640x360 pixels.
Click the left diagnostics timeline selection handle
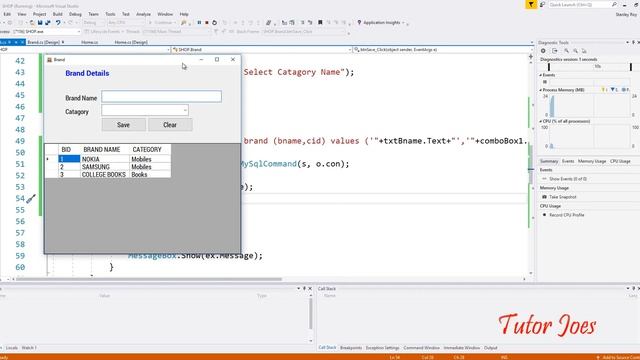click(x=549, y=67)
